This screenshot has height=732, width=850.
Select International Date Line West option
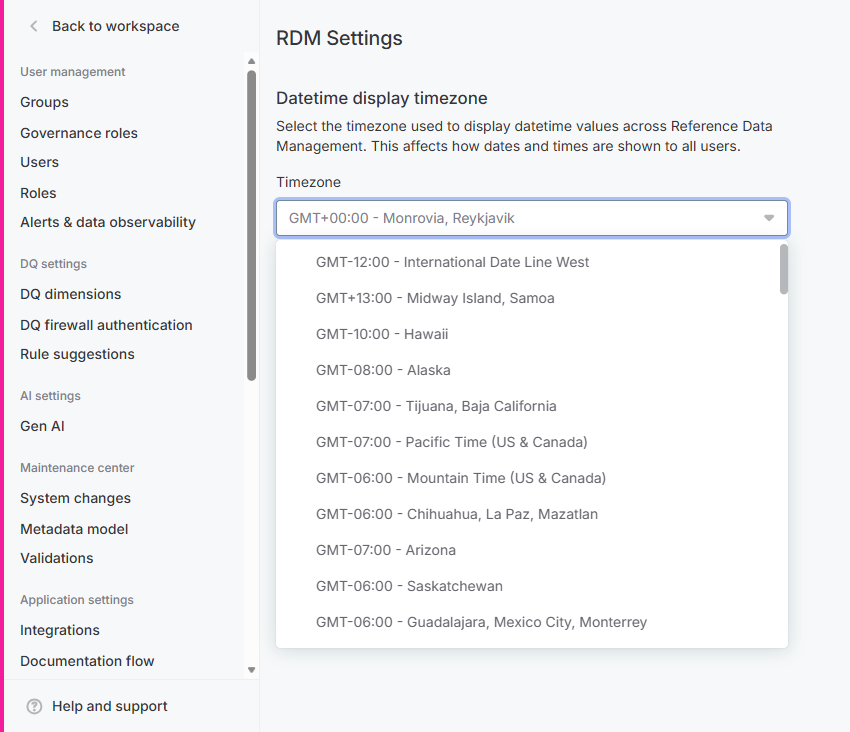[452, 262]
